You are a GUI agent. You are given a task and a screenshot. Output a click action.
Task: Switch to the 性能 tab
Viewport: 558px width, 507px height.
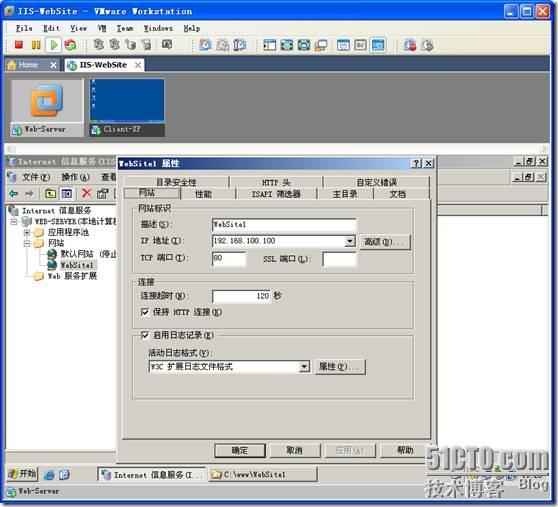click(203, 194)
